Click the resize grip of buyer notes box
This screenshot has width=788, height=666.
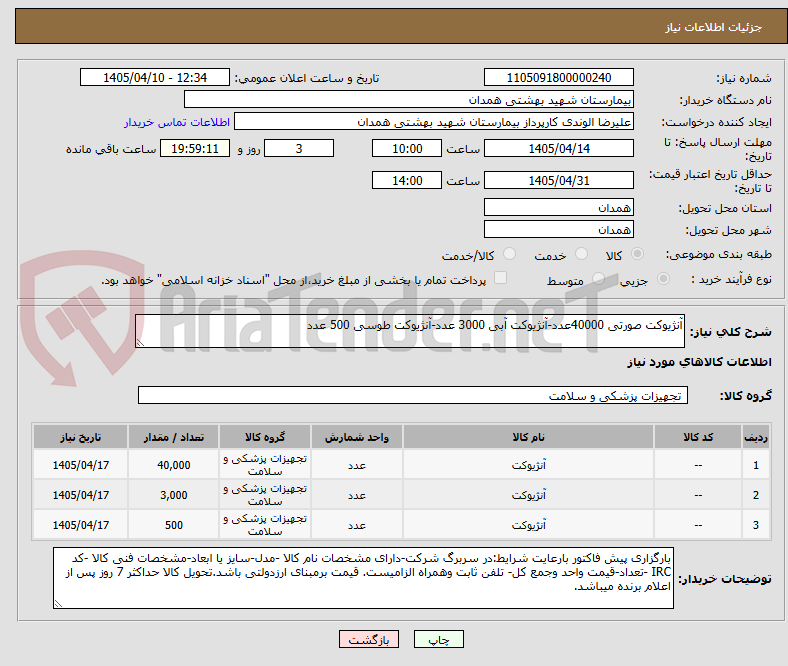click(58, 604)
